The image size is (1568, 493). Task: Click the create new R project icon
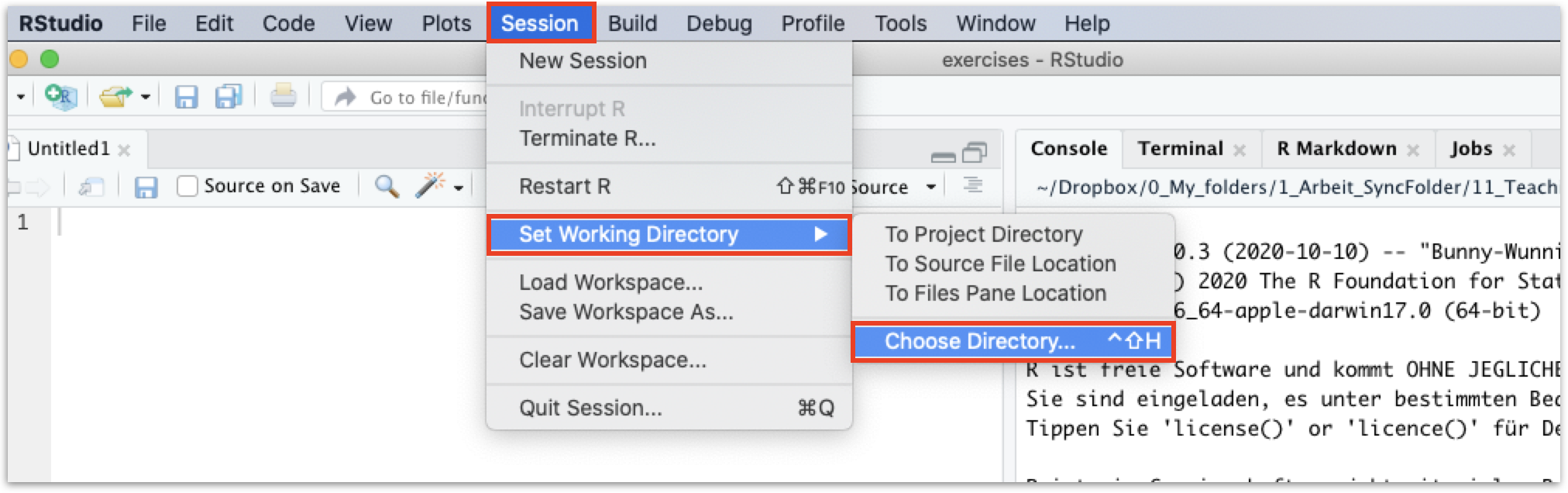(x=60, y=97)
